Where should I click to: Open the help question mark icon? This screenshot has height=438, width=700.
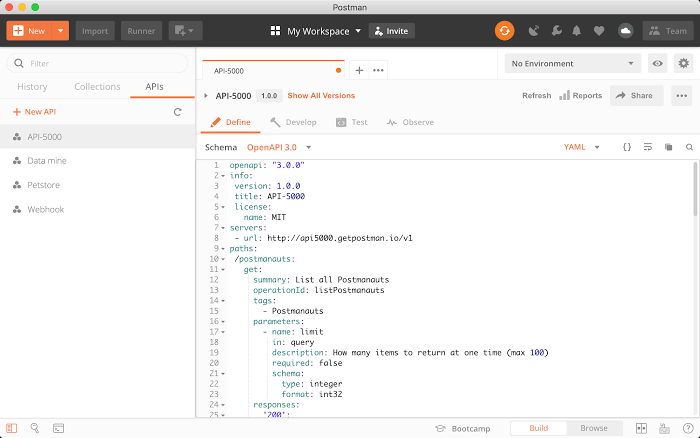tap(688, 428)
